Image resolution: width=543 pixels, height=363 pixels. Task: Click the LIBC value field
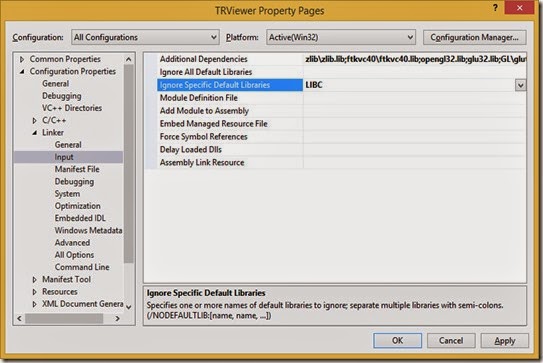coord(409,85)
